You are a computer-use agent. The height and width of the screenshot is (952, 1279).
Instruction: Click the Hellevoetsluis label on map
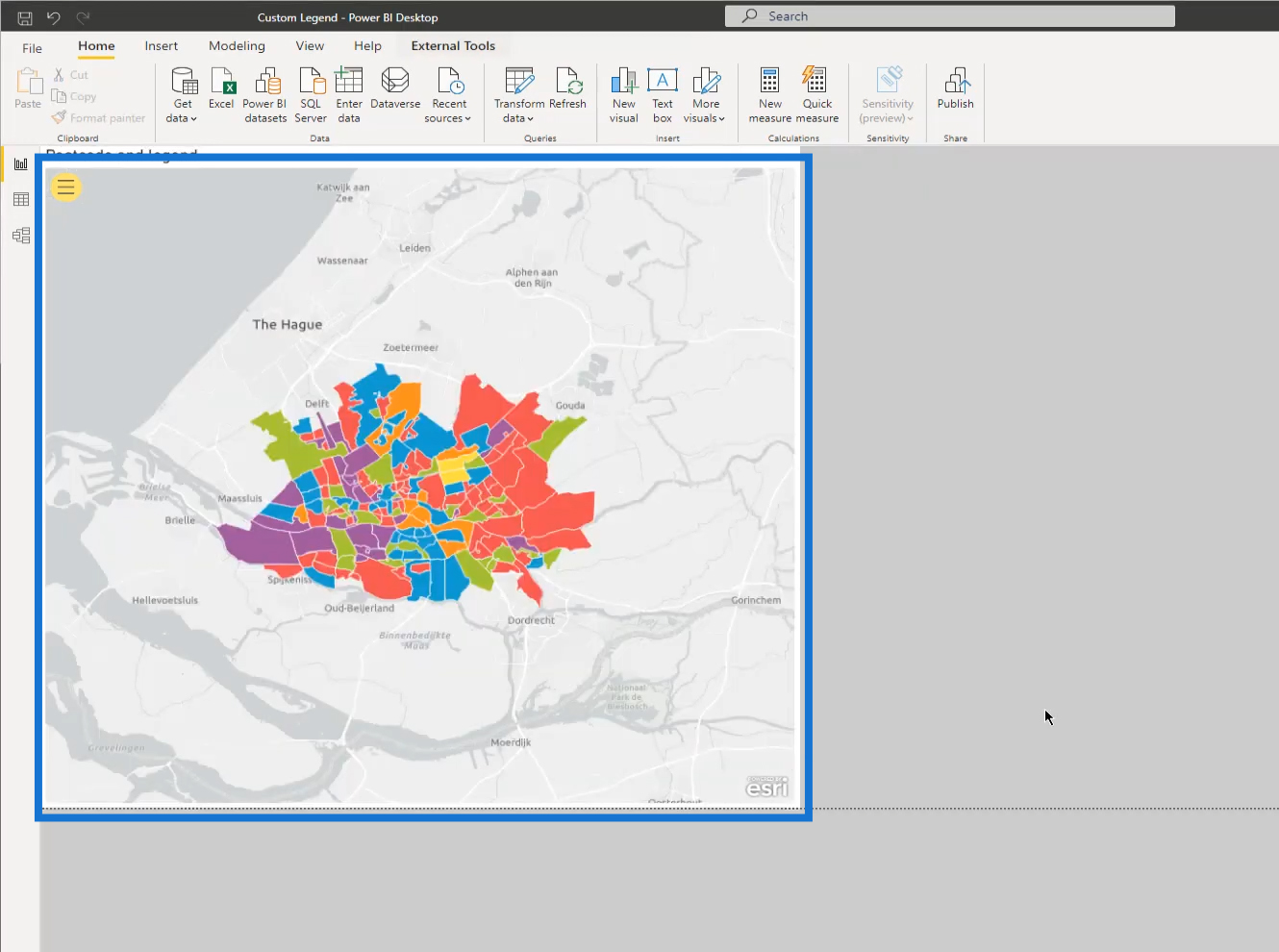tap(165, 600)
